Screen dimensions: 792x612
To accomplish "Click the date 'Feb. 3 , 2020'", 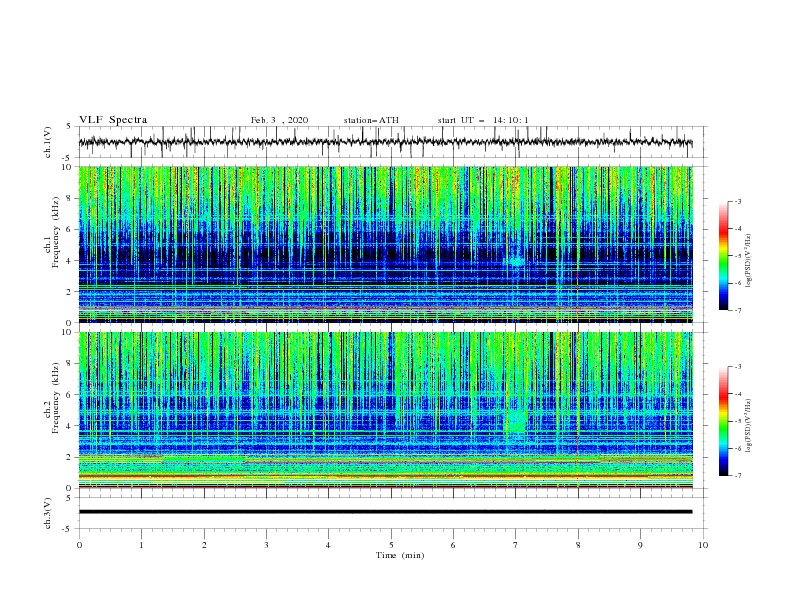I will 279,120.
